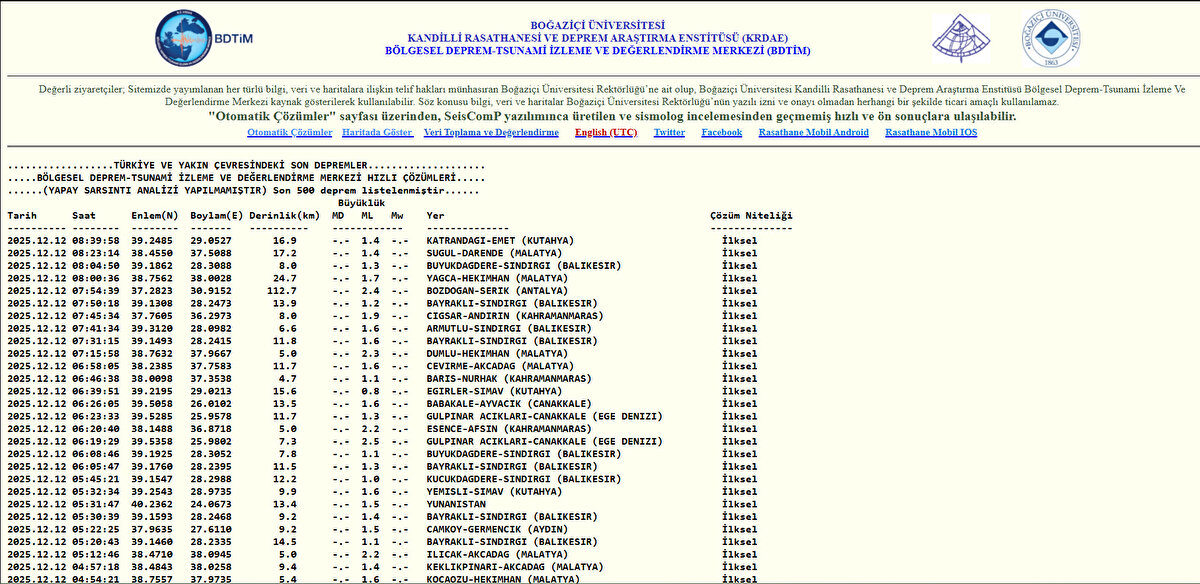Click the Boğaziçi Üniversitesi header title

click(597, 26)
